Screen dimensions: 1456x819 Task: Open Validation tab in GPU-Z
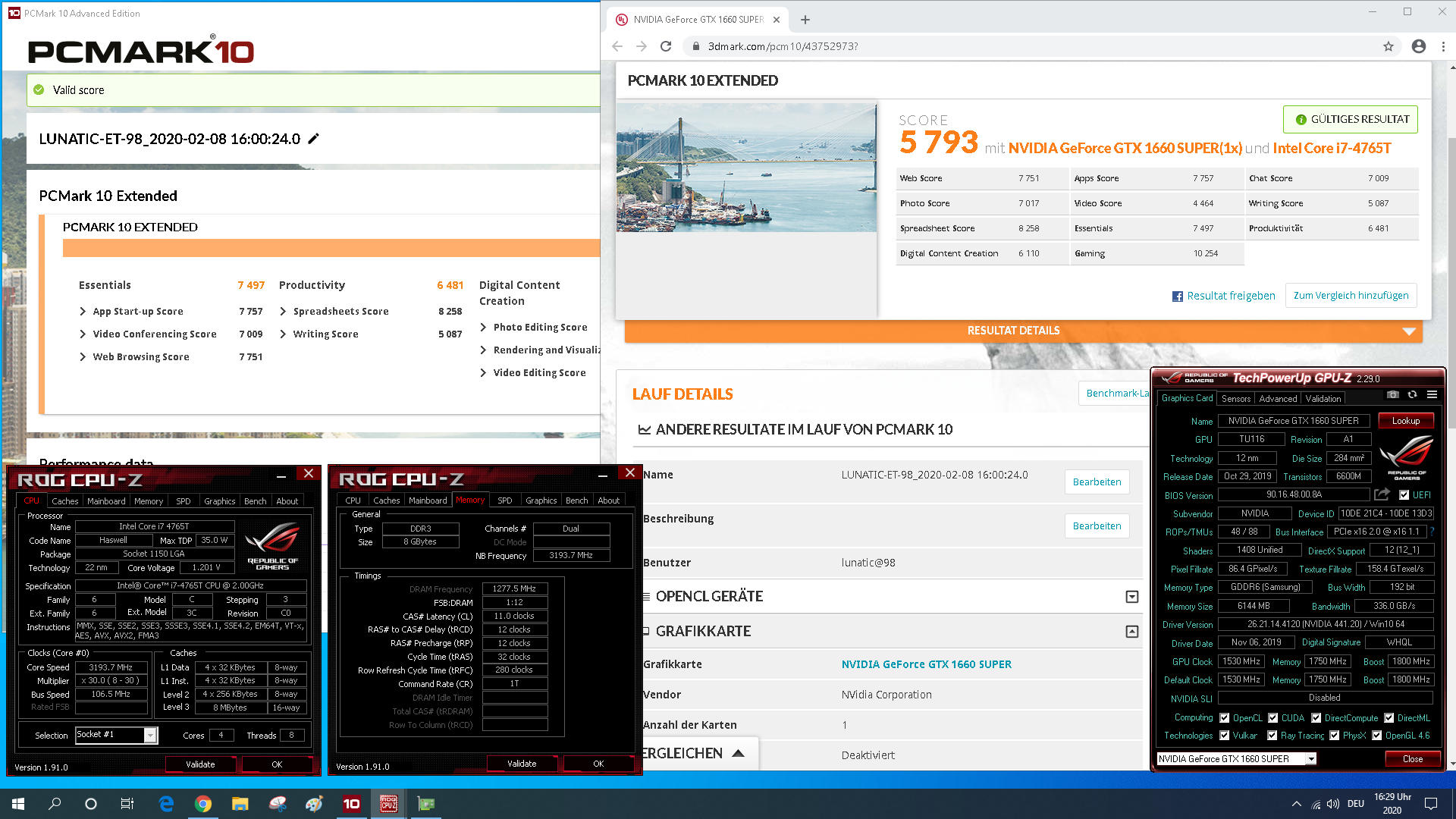(1323, 399)
